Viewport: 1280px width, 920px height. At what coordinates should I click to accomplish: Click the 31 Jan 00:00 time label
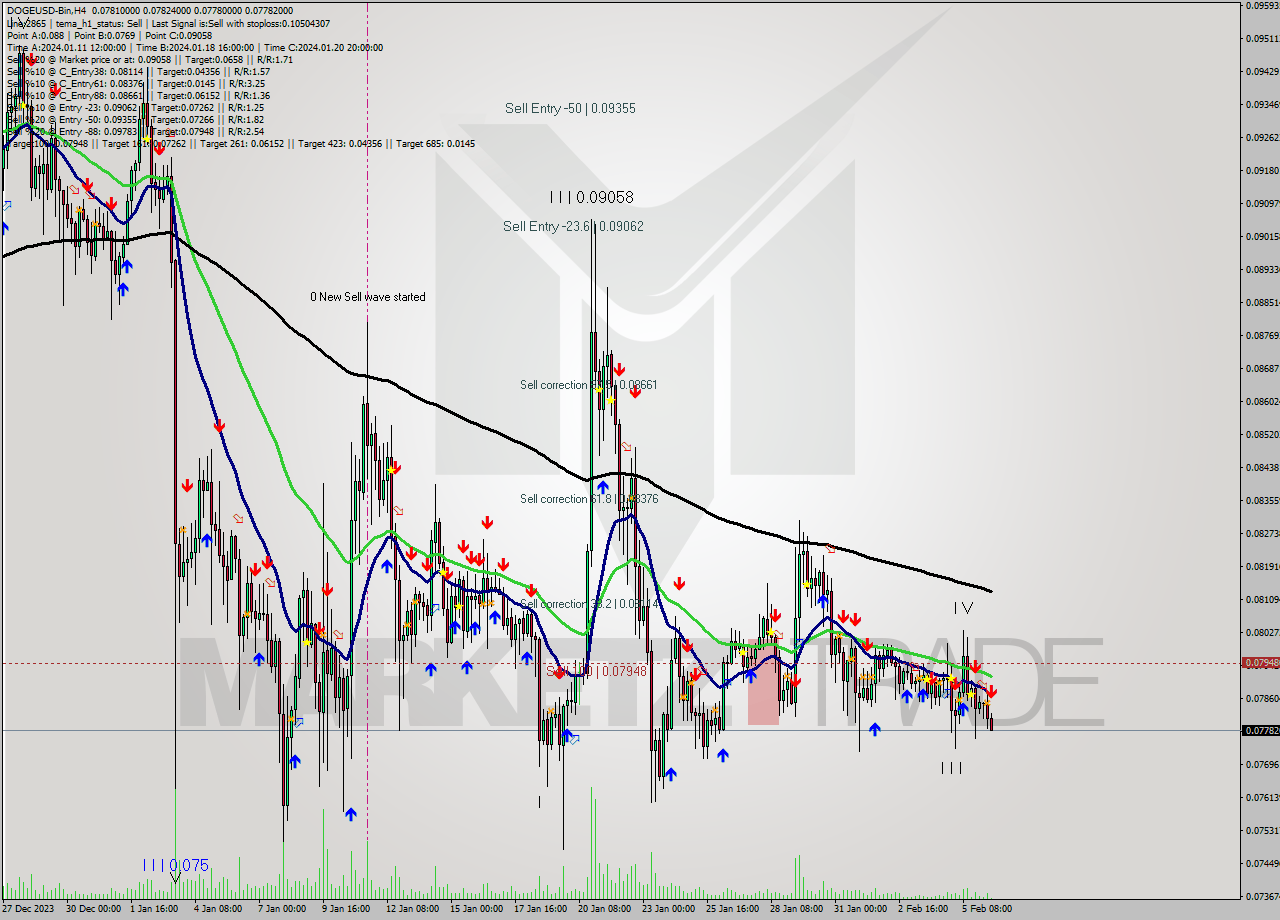tap(860, 909)
